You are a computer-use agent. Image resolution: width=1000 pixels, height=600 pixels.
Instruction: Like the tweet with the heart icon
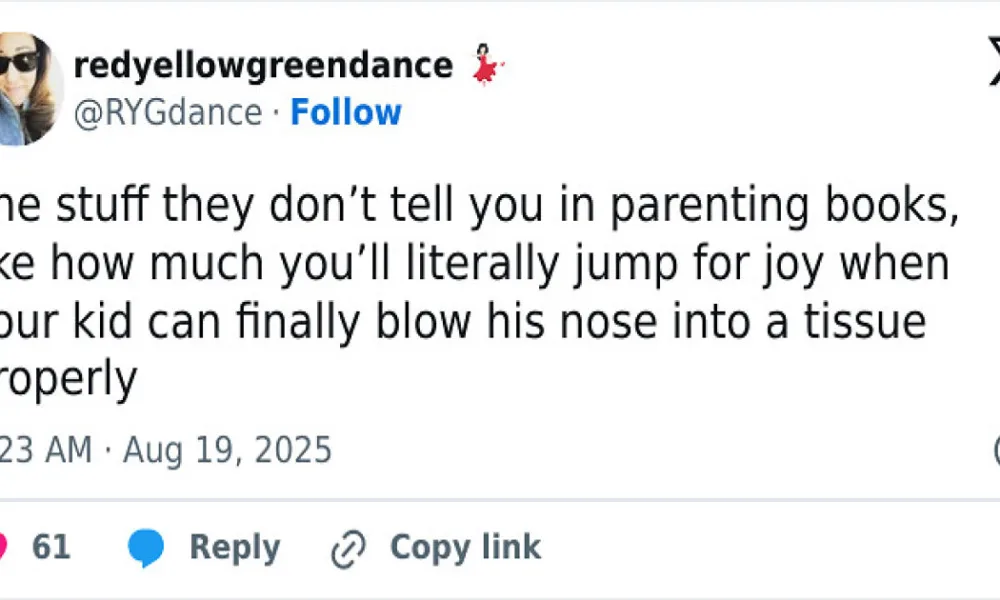(4, 547)
